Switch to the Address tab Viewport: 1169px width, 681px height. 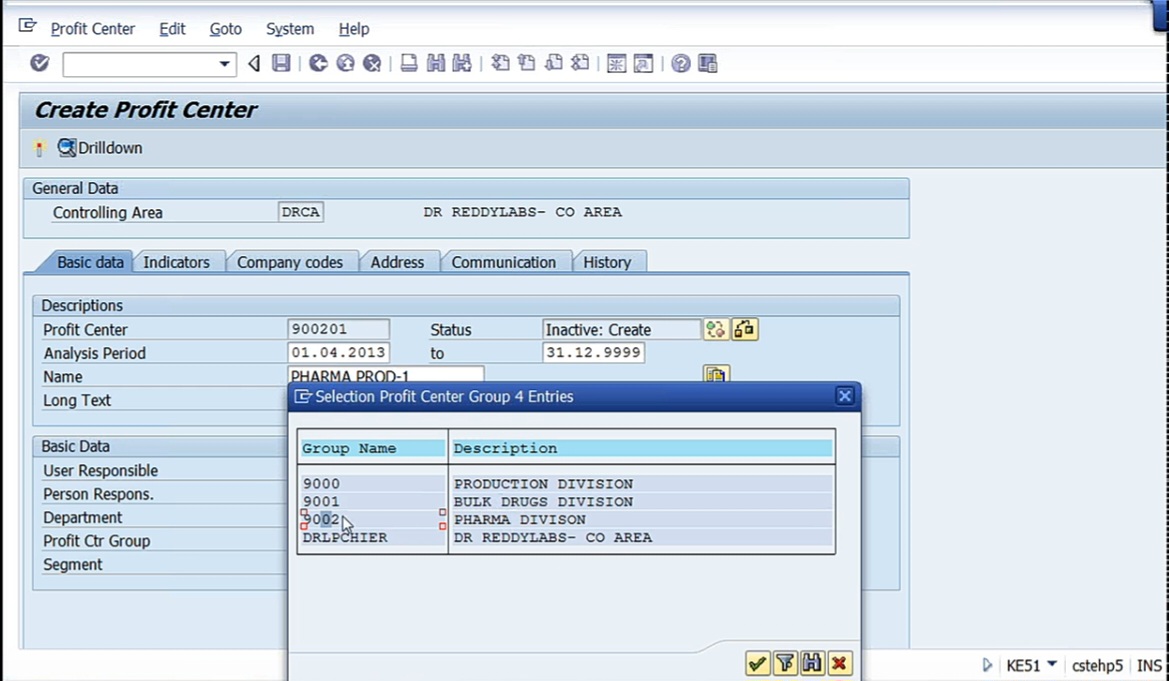397,263
